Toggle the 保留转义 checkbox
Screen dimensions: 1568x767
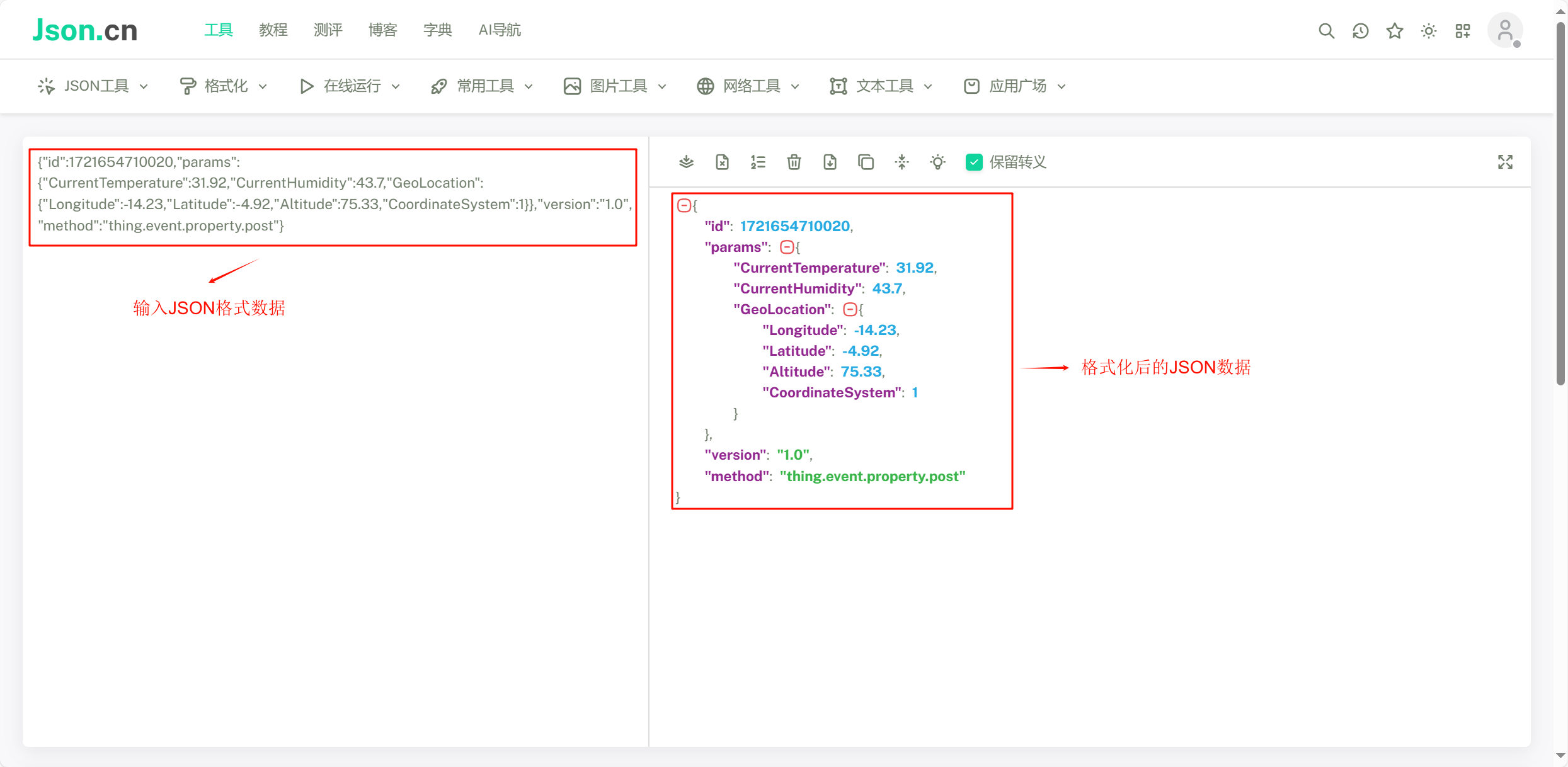973,162
